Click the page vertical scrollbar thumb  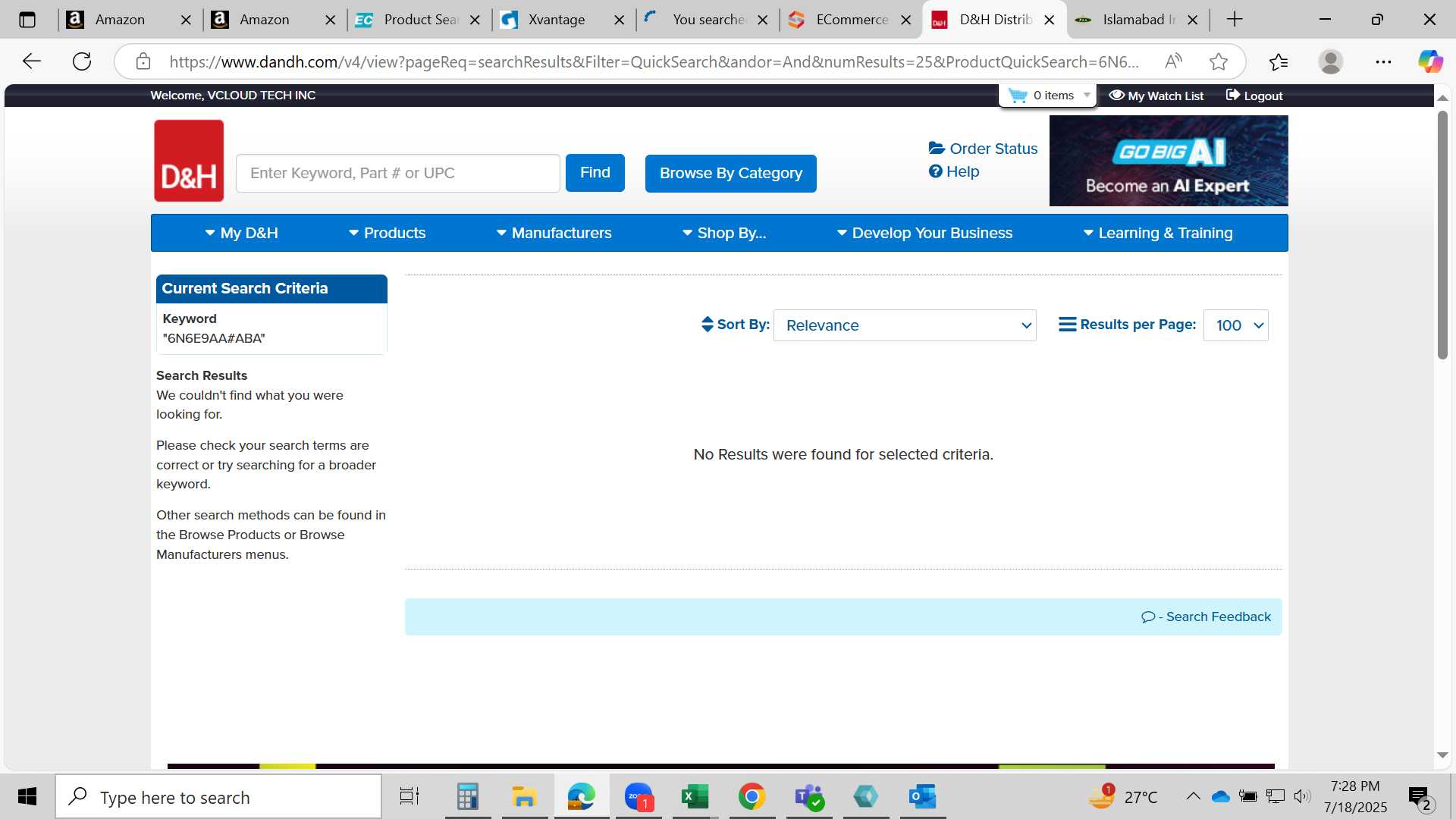1442,235
